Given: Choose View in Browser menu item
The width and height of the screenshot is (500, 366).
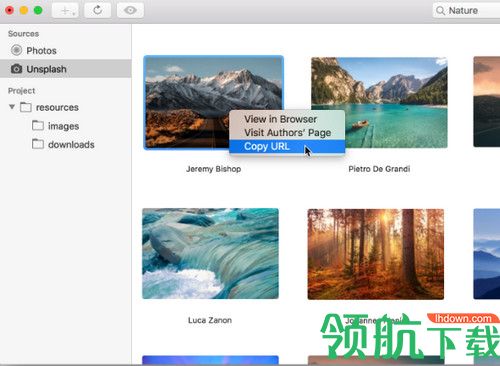Looking at the screenshot, I should [287, 119].
